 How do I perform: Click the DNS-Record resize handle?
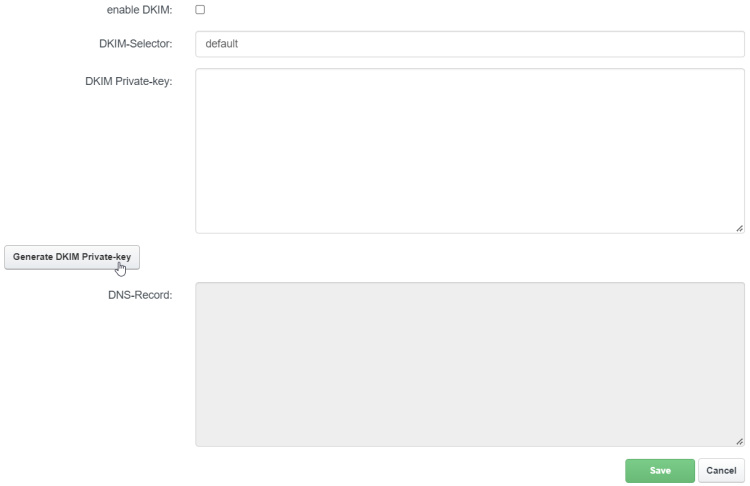click(739, 441)
